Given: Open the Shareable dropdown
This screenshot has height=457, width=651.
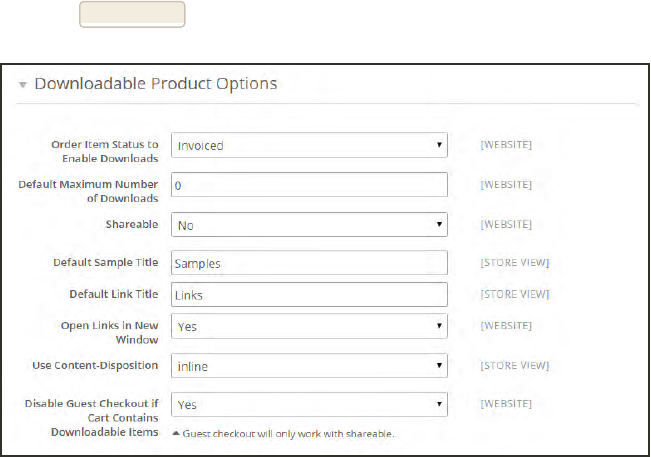Looking at the screenshot, I should pos(308,226).
